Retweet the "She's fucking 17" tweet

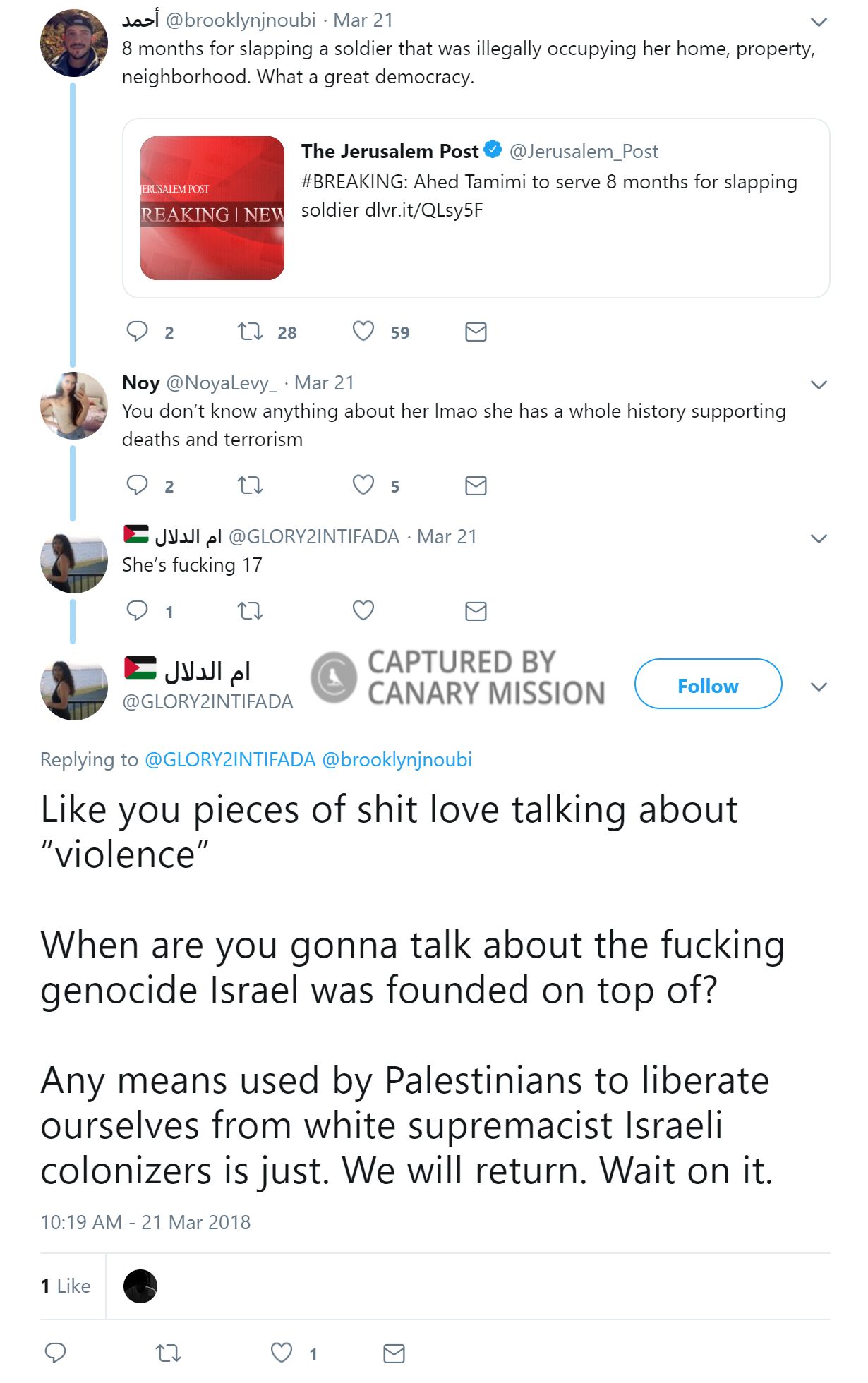coord(250,610)
